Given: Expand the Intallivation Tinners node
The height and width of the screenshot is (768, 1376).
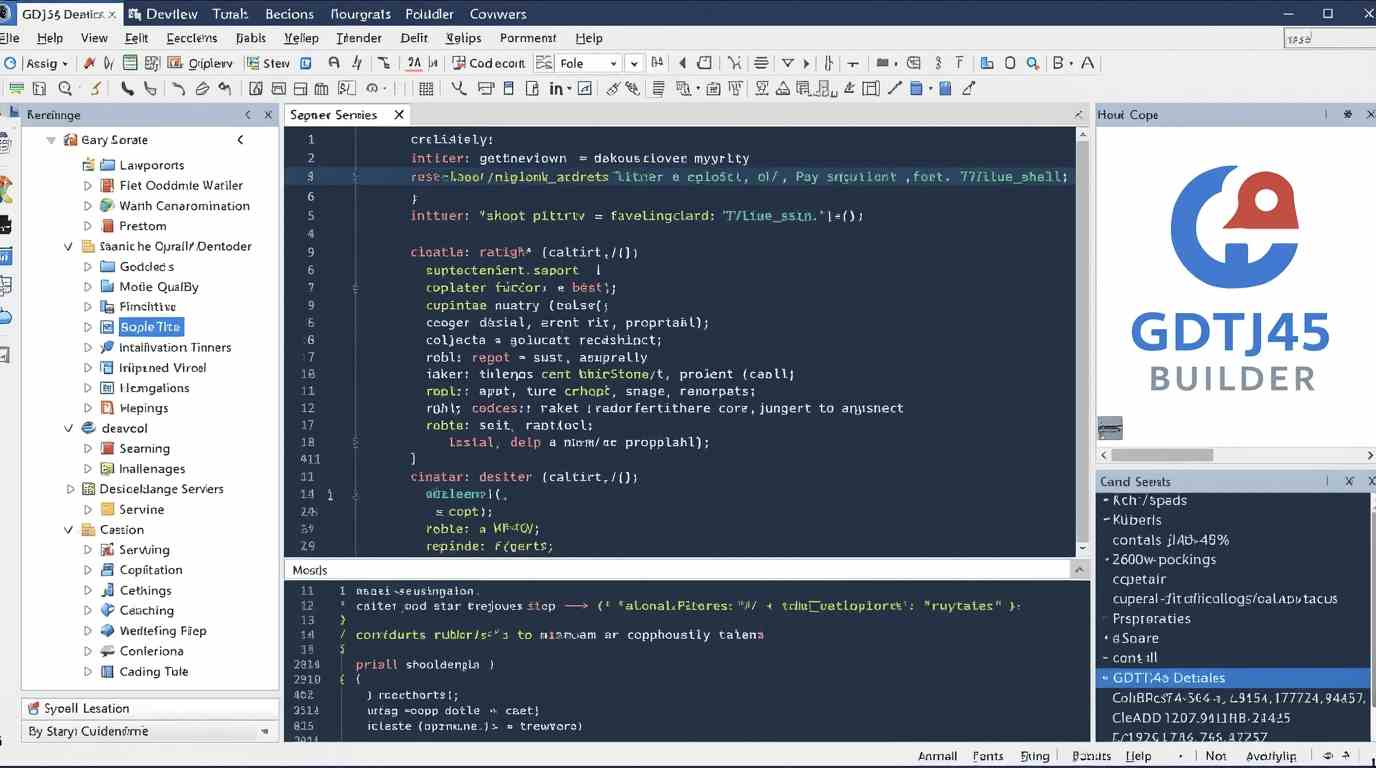Looking at the screenshot, I should 88,348.
